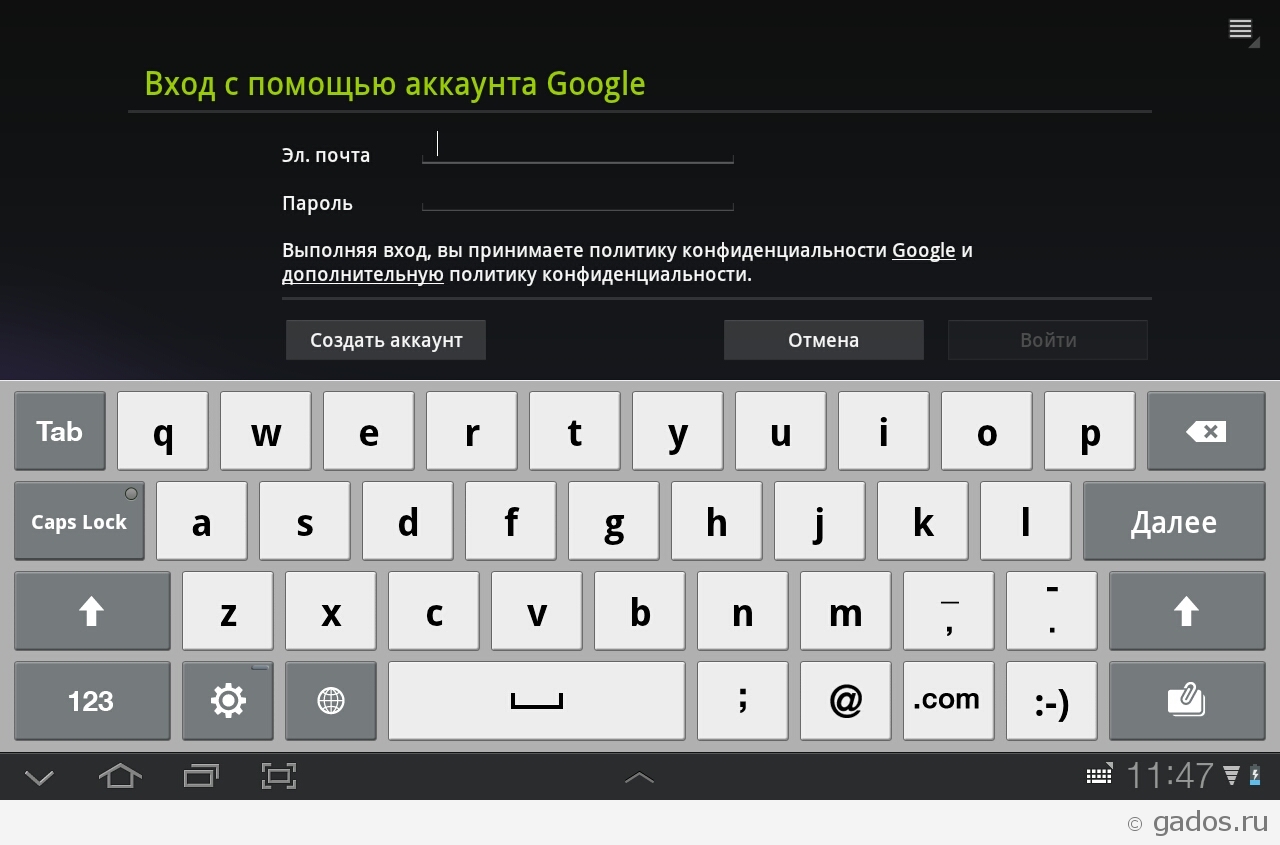Tap the p key
1280x845 pixels.
[1090, 431]
